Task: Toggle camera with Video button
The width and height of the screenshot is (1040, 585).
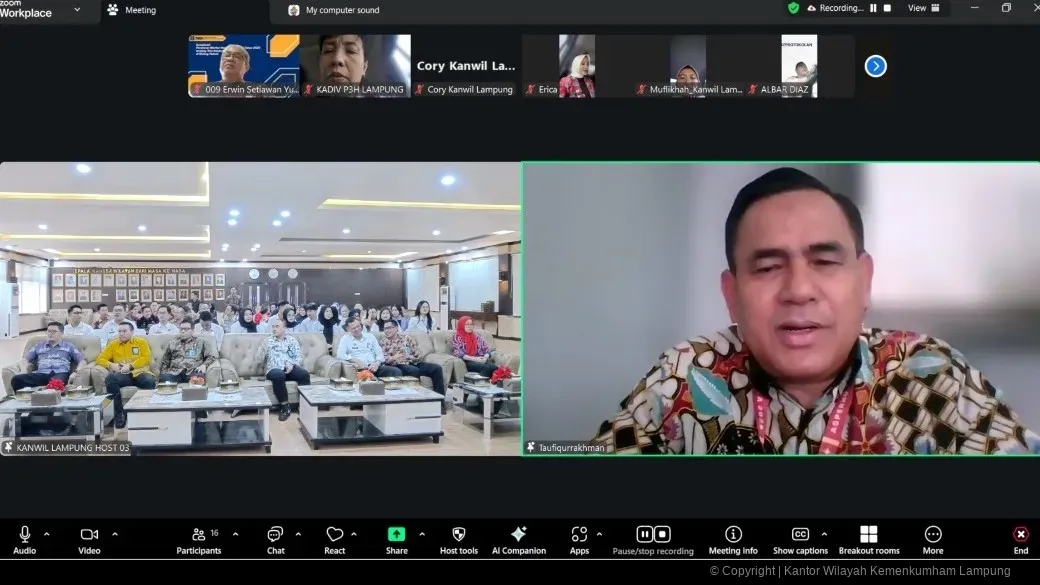Action: 89,535
